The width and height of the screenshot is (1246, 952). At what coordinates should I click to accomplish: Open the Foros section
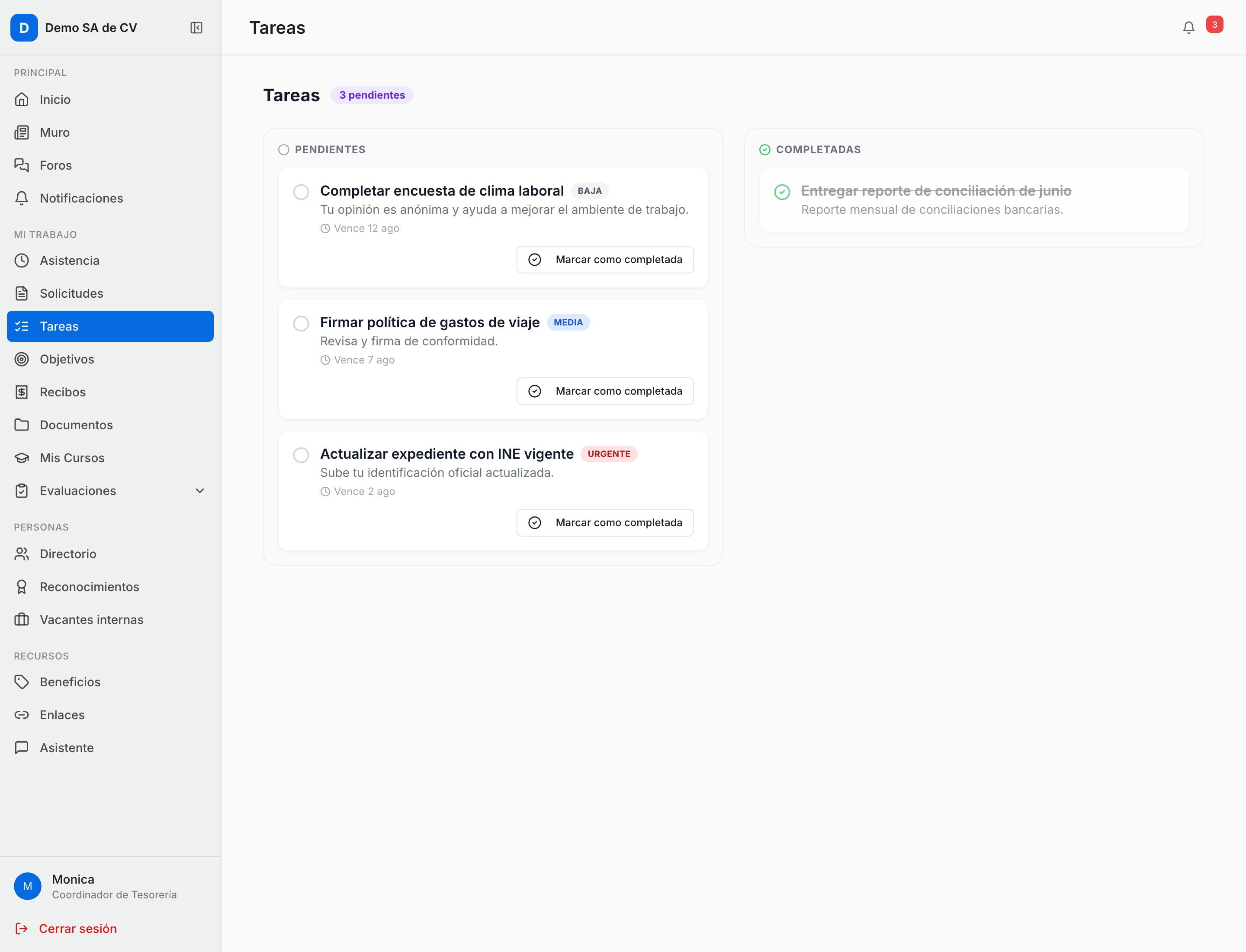(x=110, y=165)
